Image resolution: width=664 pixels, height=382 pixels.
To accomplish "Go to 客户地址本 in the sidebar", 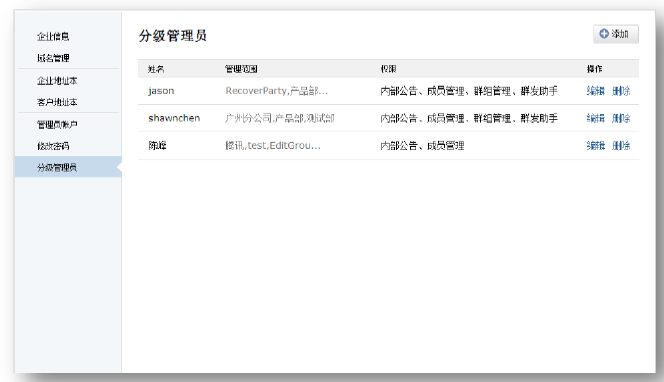I will click(57, 102).
